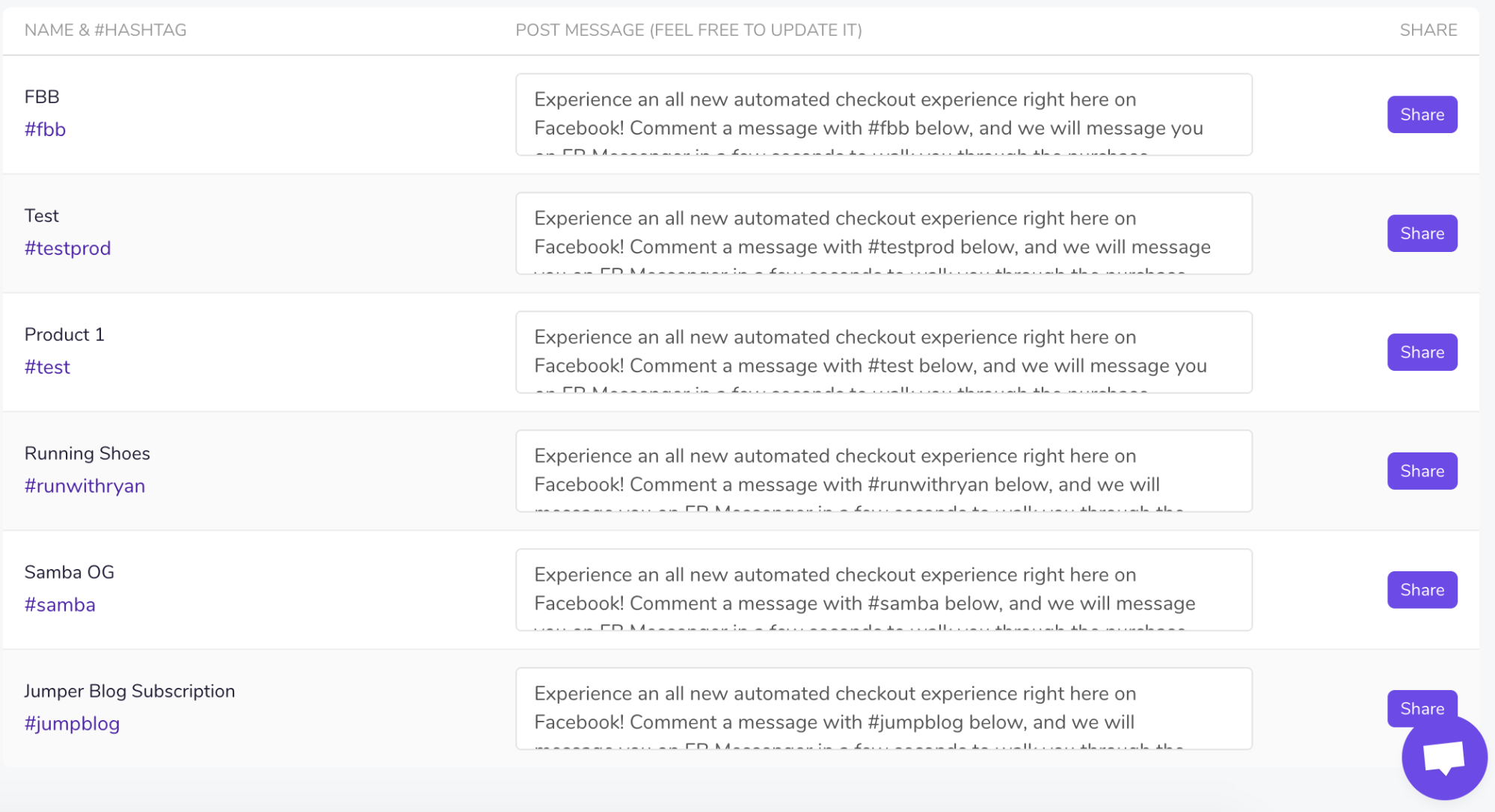Edit the Product 1 post message
Screen dimensions: 1495x812
click(884, 352)
